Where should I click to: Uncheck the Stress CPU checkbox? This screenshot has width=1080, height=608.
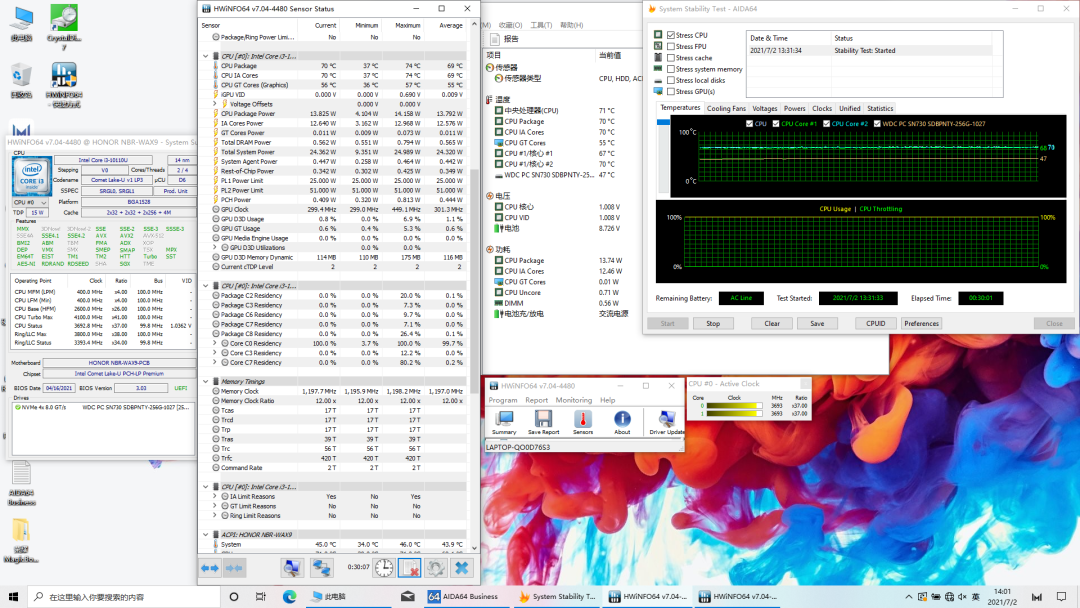click(x=671, y=35)
